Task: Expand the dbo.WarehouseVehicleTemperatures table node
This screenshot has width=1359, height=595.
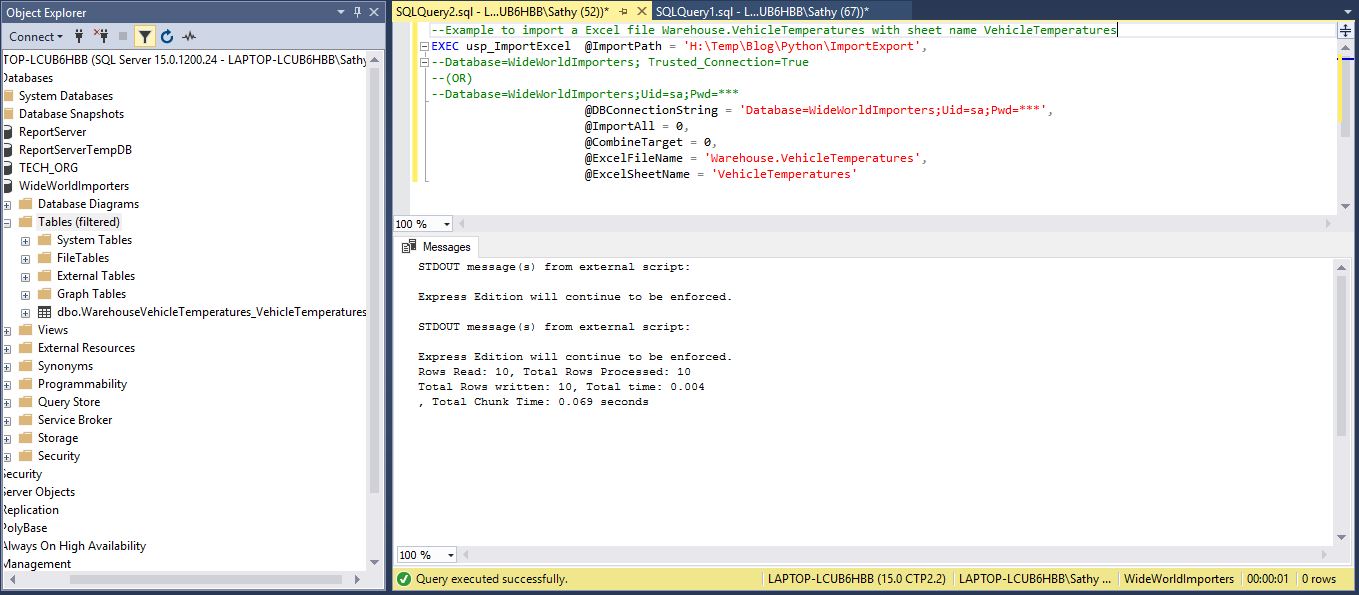Action: click(x=26, y=312)
